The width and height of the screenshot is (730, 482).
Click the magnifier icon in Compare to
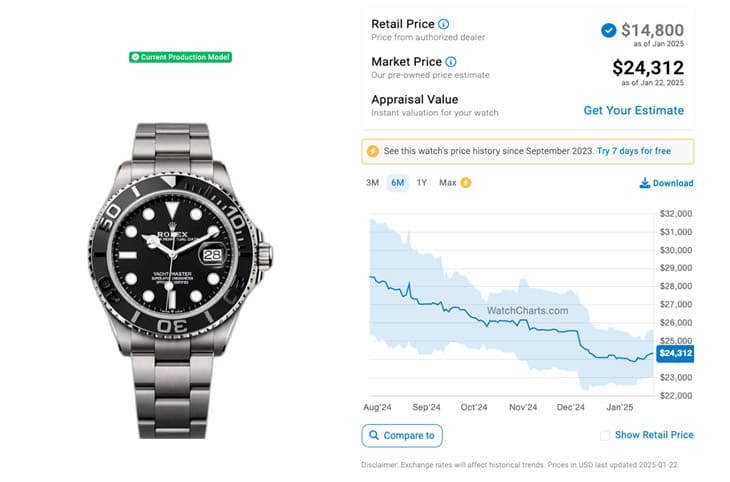[374, 436]
